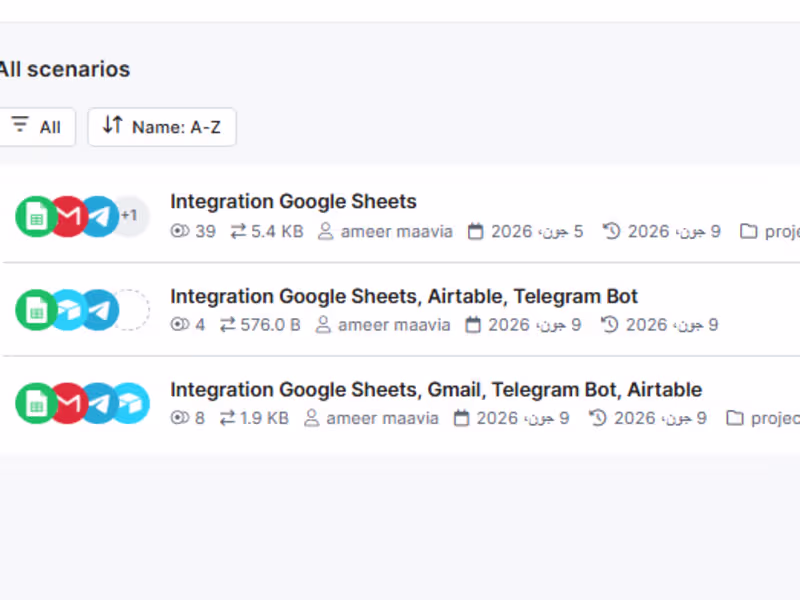Click ameer maavia in the 5.4 KB row
This screenshot has height=600, width=800.
pyautogui.click(x=397, y=232)
